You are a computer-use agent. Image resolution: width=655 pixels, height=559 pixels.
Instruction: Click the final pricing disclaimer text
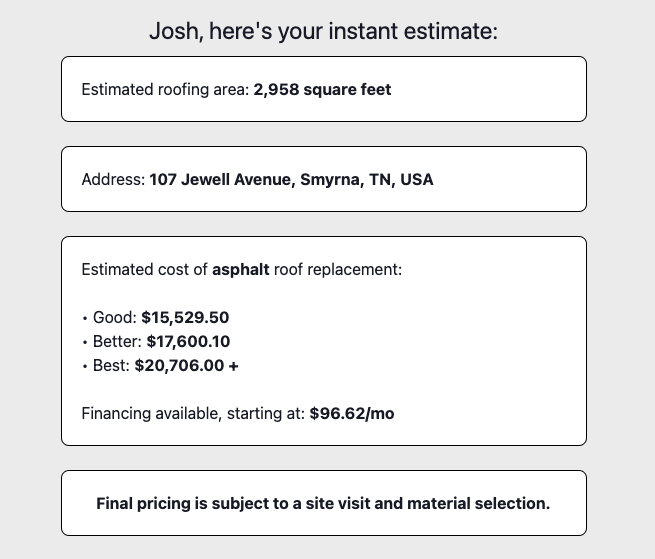pos(323,503)
